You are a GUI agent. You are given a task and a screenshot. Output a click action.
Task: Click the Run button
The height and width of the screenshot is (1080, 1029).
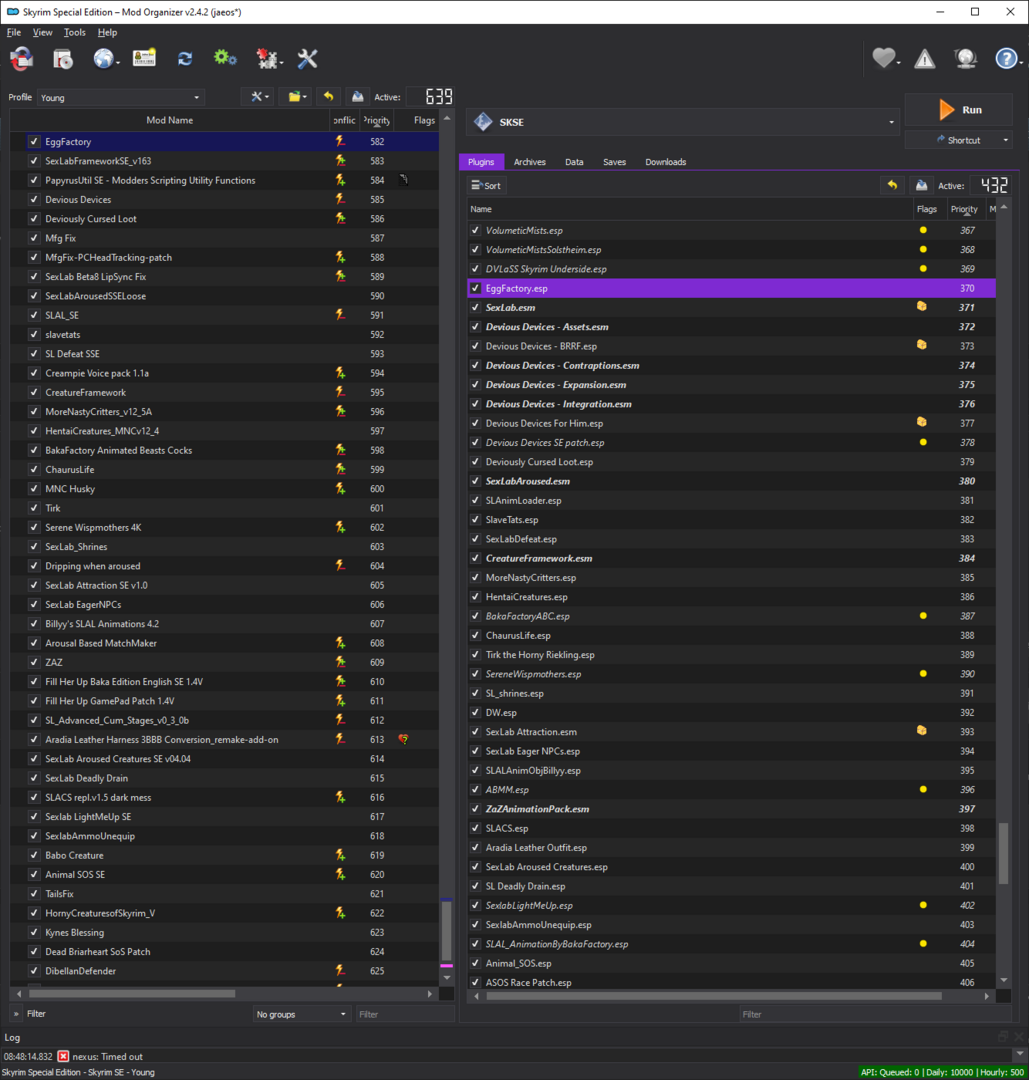[959, 110]
